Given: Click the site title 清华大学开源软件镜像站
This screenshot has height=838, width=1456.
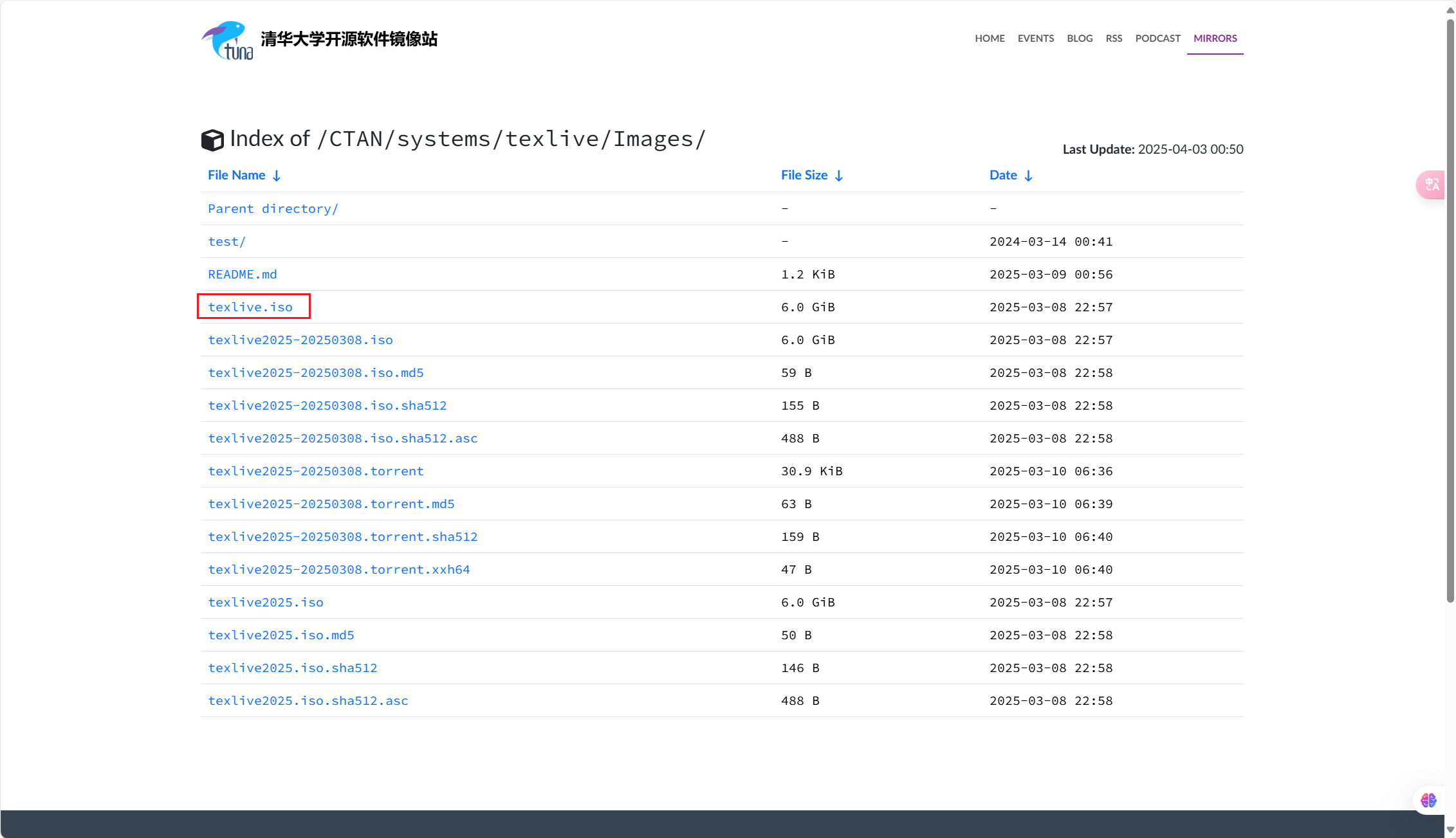Looking at the screenshot, I should pyautogui.click(x=349, y=39).
